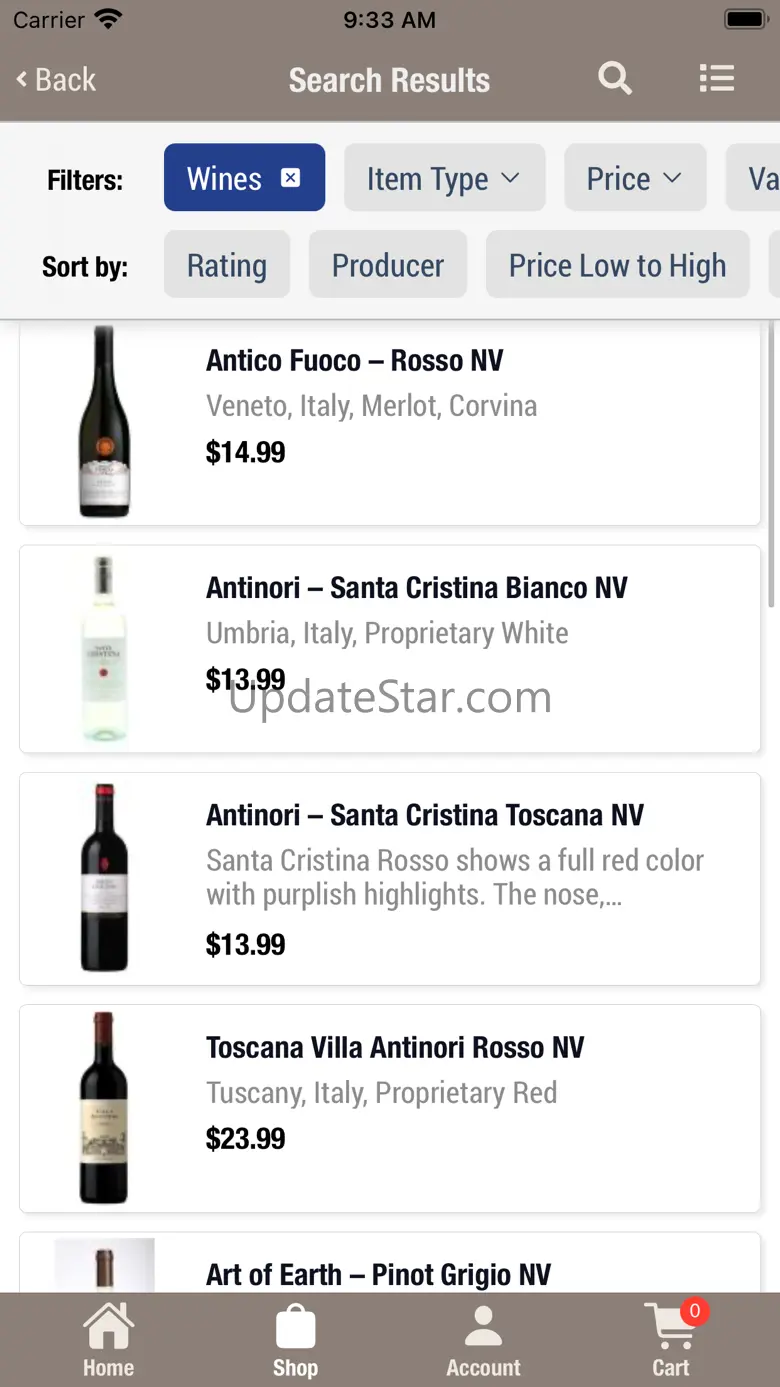Expand the Item Type filter dropdown

(x=444, y=179)
